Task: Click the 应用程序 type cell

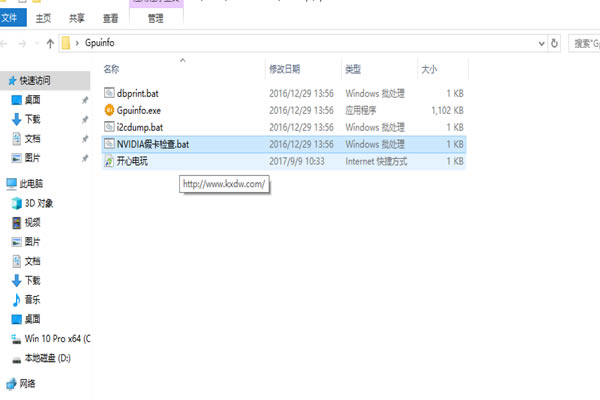Action: (360, 110)
